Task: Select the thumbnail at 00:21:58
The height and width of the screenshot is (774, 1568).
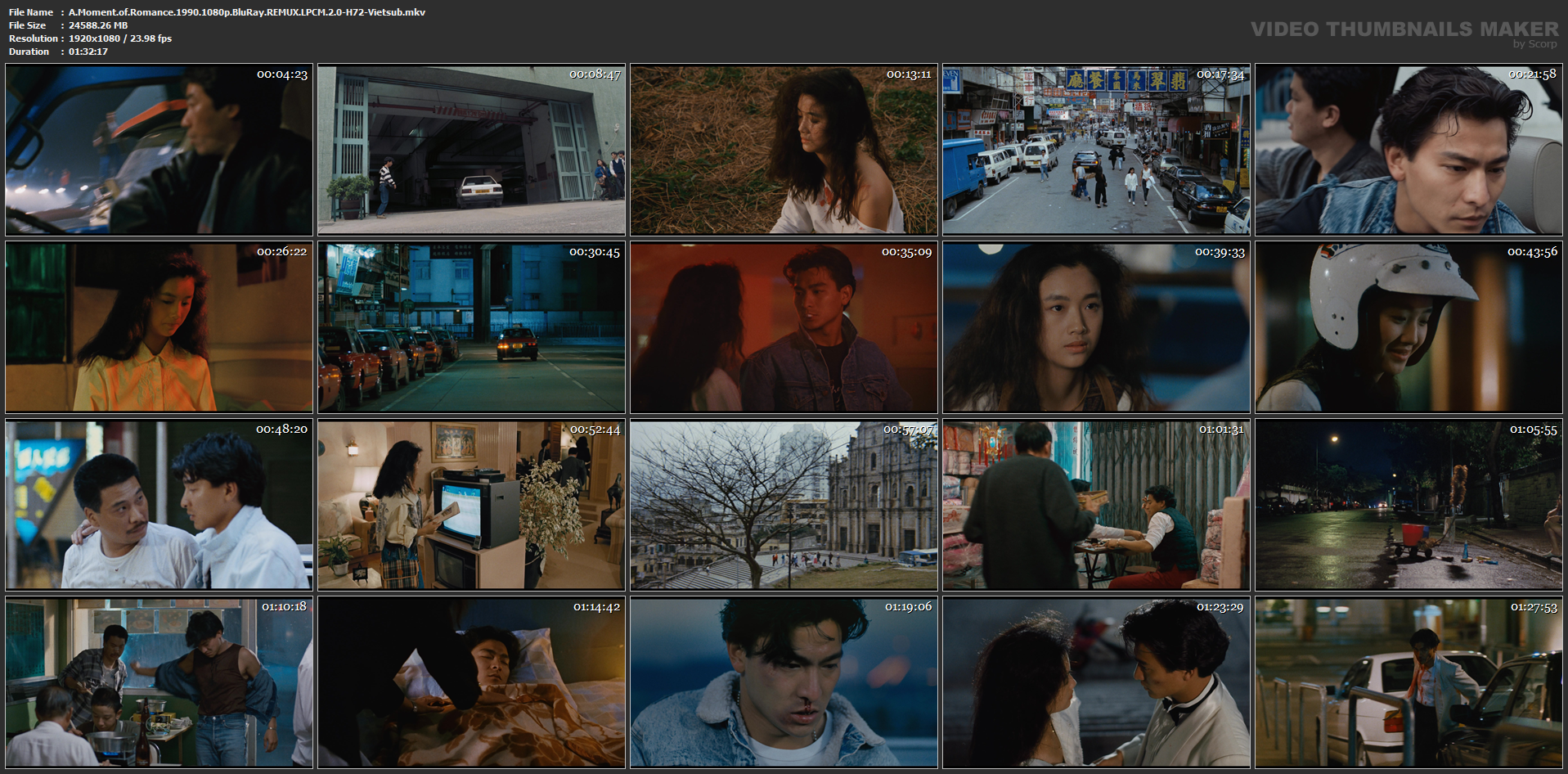Action: (x=1409, y=151)
